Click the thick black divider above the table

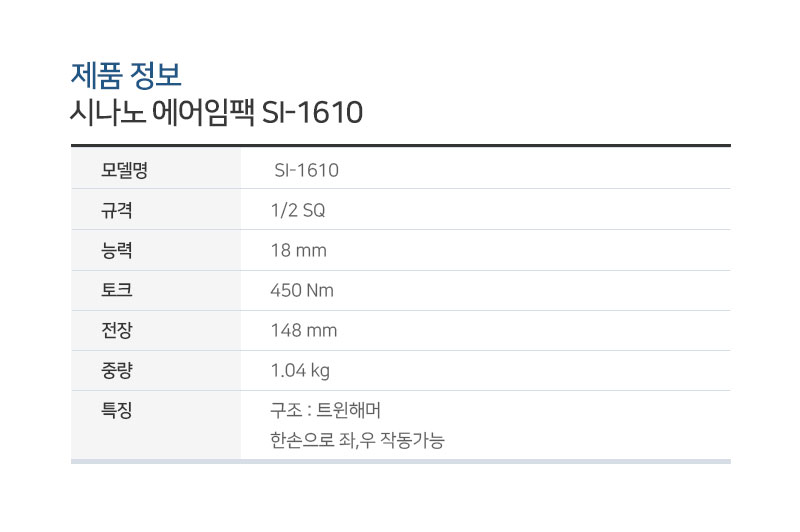tap(401, 145)
